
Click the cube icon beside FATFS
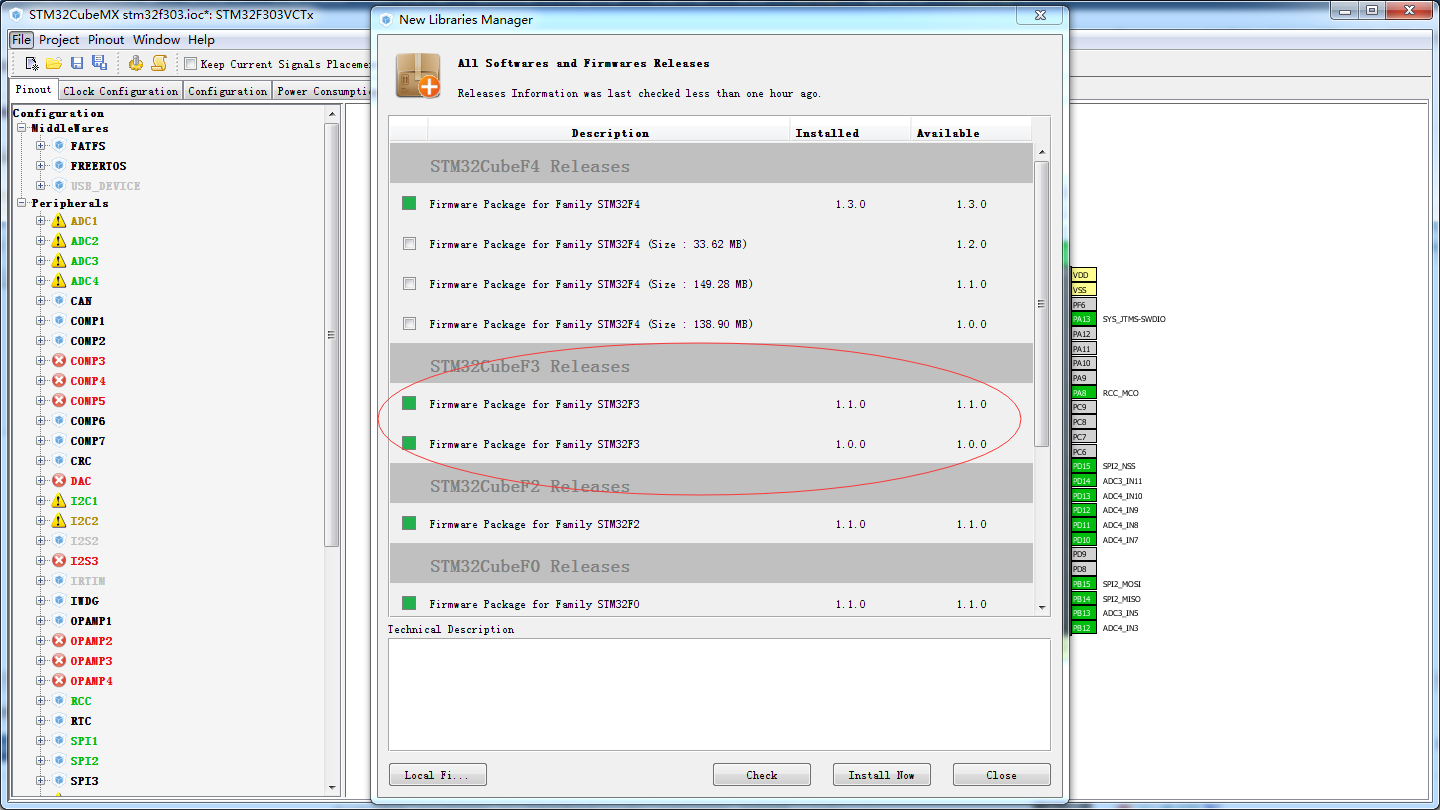(x=59, y=146)
